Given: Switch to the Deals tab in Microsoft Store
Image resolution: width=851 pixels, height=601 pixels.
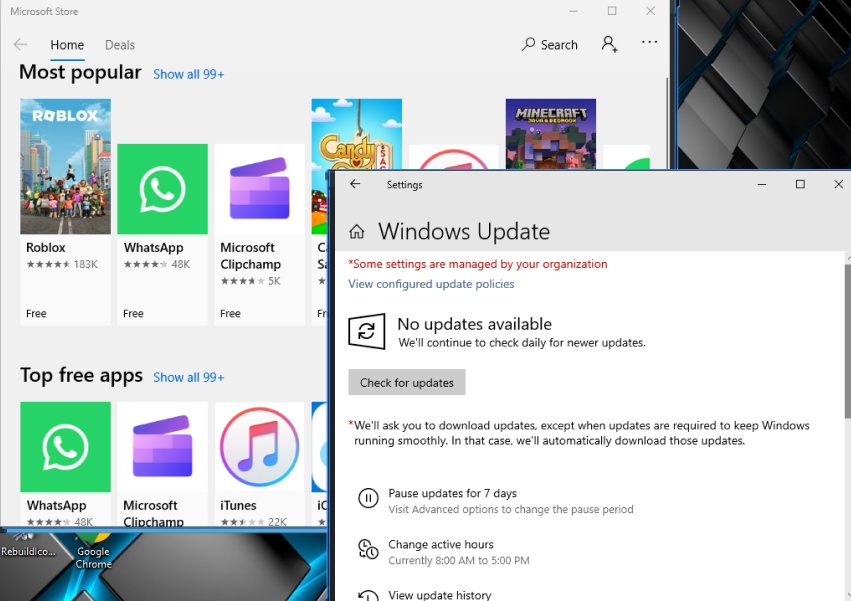Looking at the screenshot, I should [119, 45].
